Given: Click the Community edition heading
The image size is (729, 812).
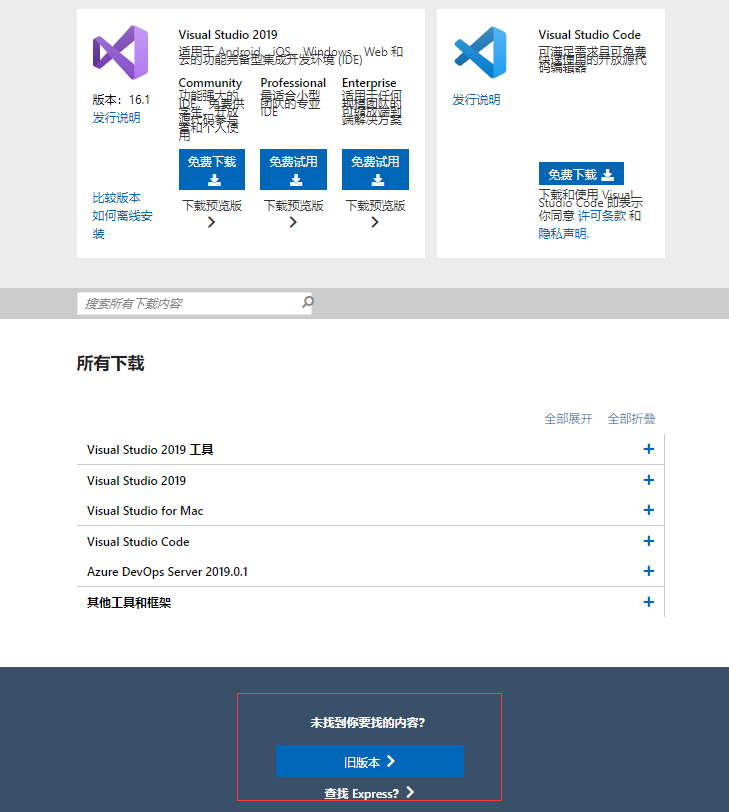Looking at the screenshot, I should click(x=210, y=83).
